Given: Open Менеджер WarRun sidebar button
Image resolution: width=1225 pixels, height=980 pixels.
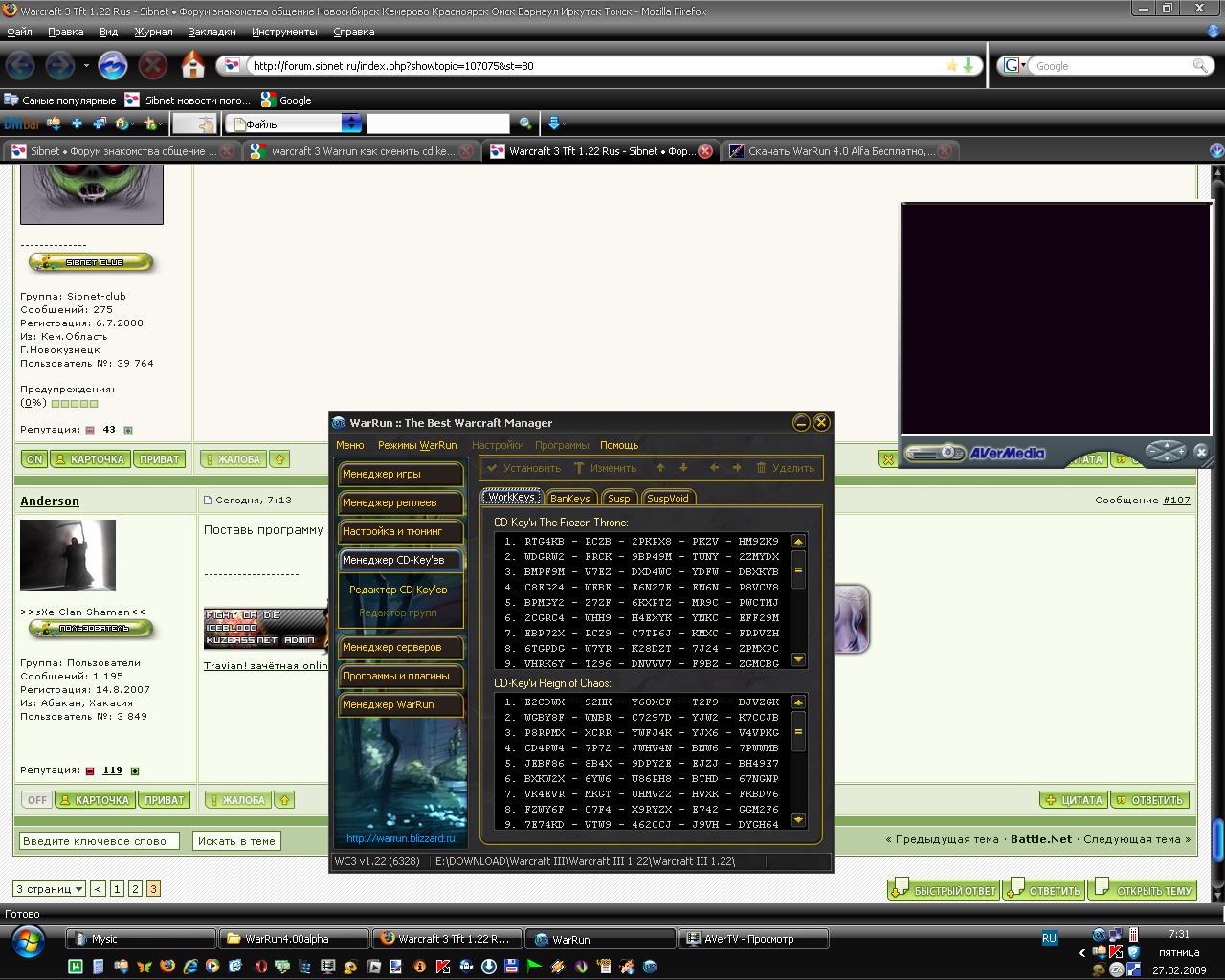Looking at the screenshot, I should click(x=400, y=704).
